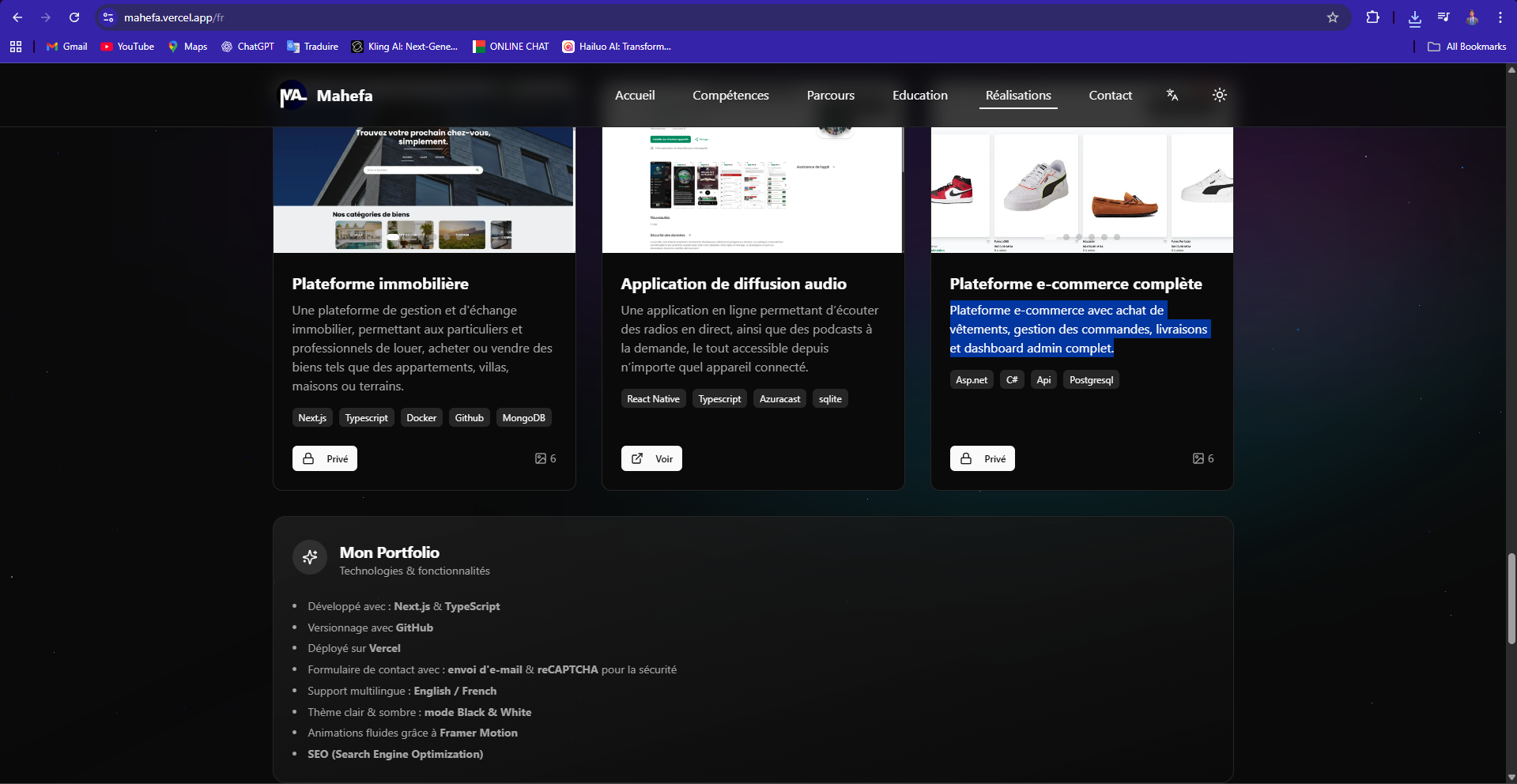Go to the Contact menu item

(x=1110, y=95)
